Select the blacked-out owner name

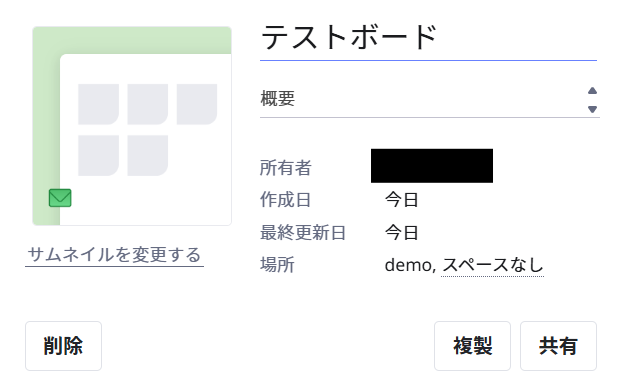point(432,166)
